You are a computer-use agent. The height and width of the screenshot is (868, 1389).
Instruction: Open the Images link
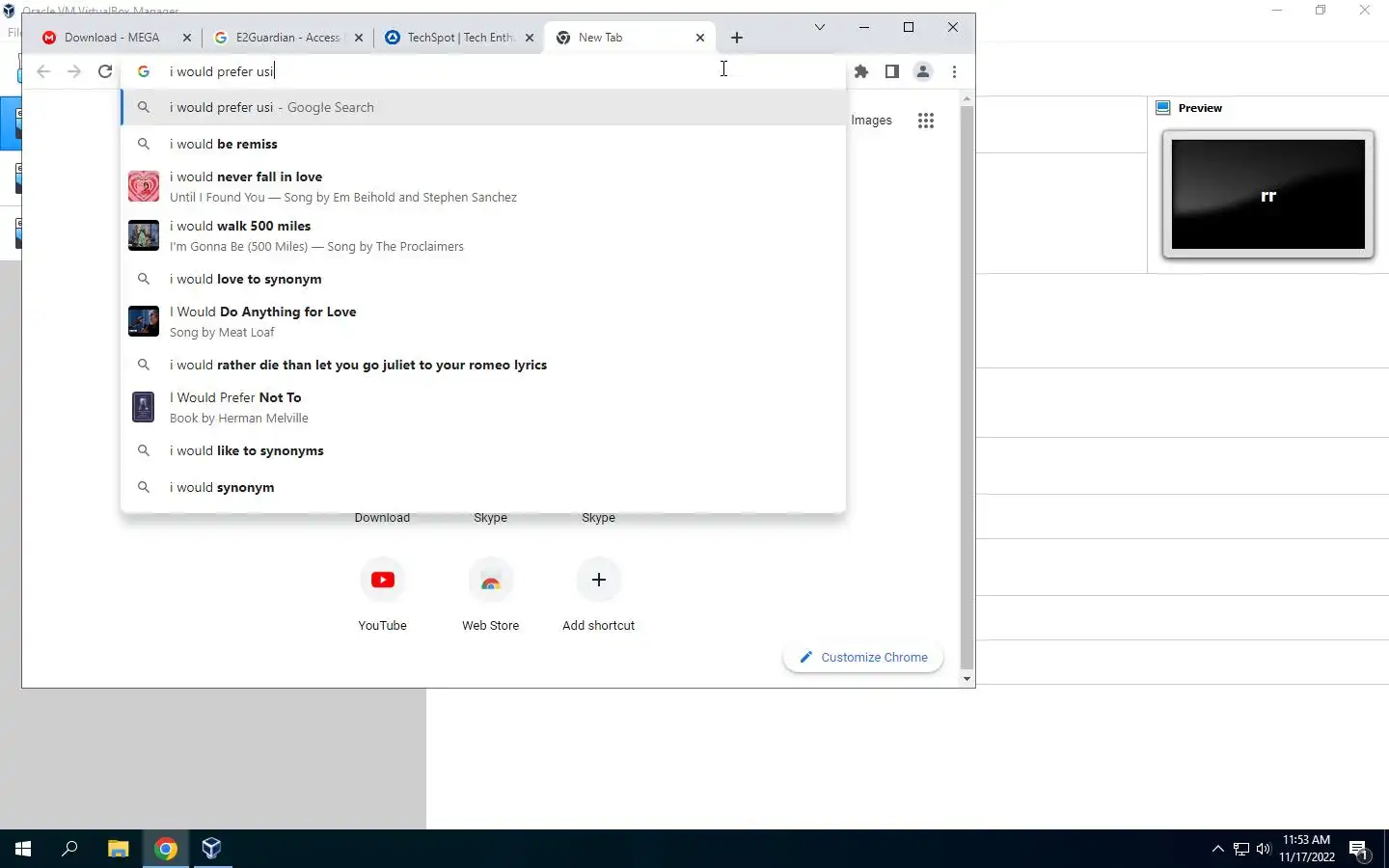[x=871, y=121]
